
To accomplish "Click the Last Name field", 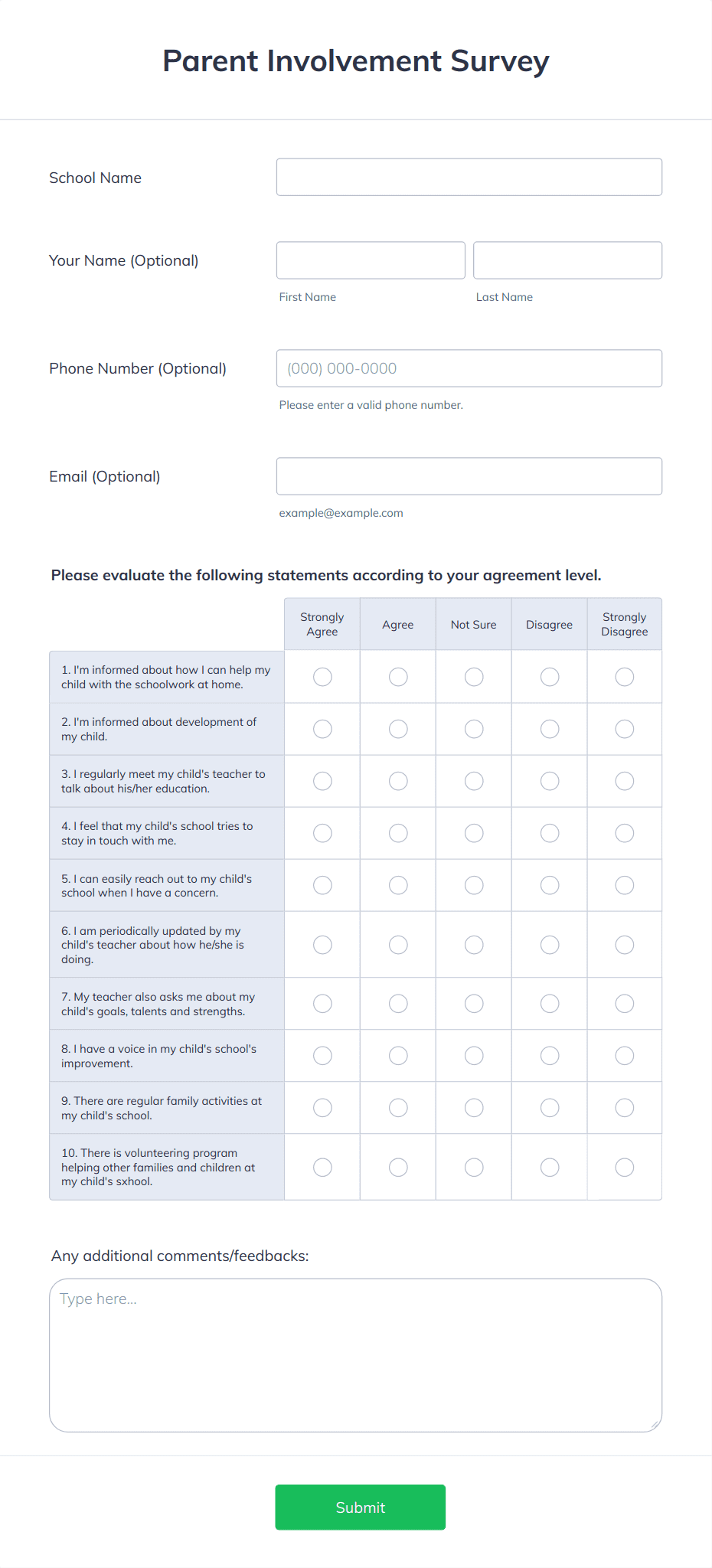I will tap(567, 260).
